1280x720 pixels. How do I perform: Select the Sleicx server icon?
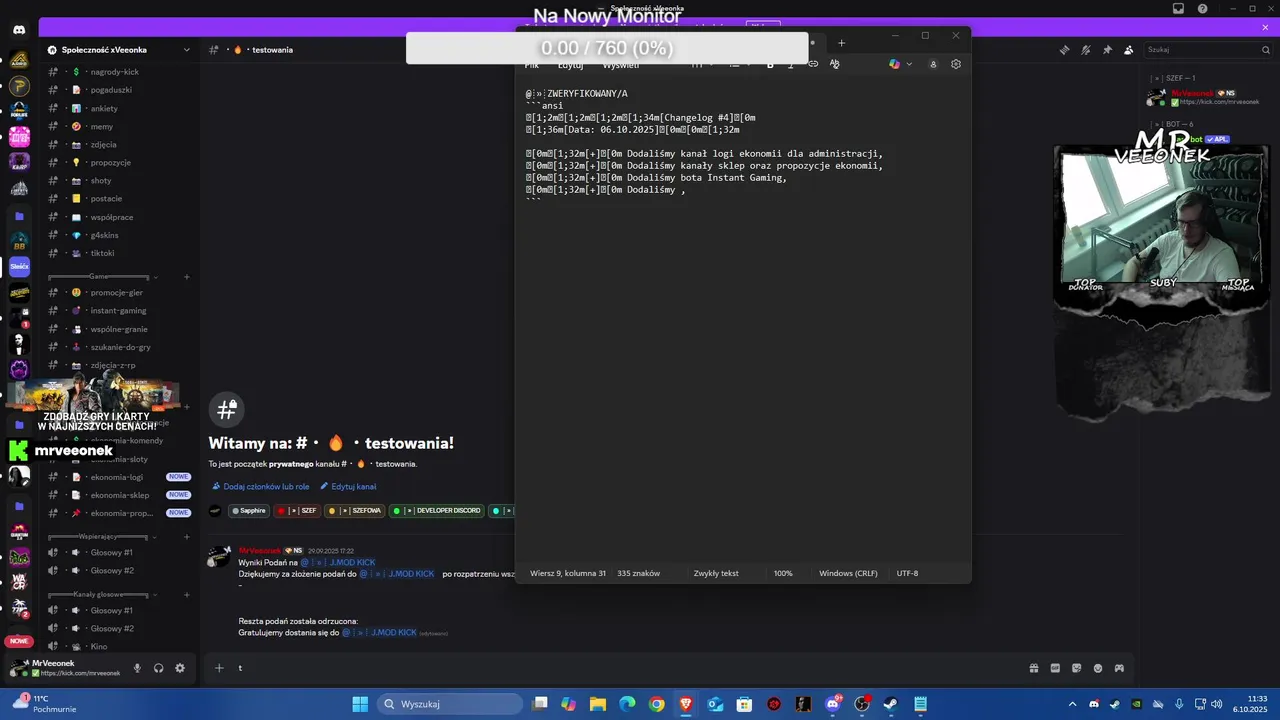pos(19,267)
